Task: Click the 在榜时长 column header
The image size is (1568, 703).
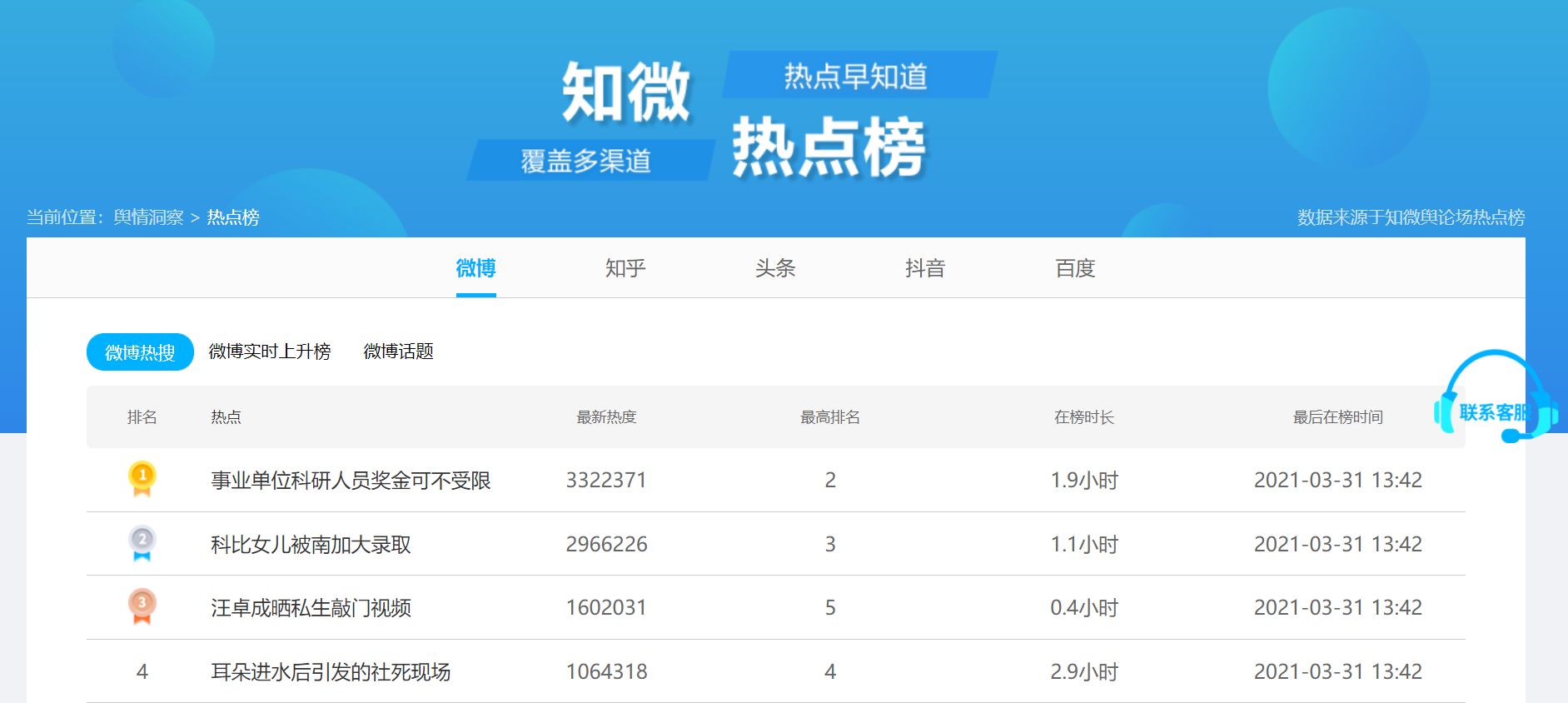Action: (x=1084, y=417)
